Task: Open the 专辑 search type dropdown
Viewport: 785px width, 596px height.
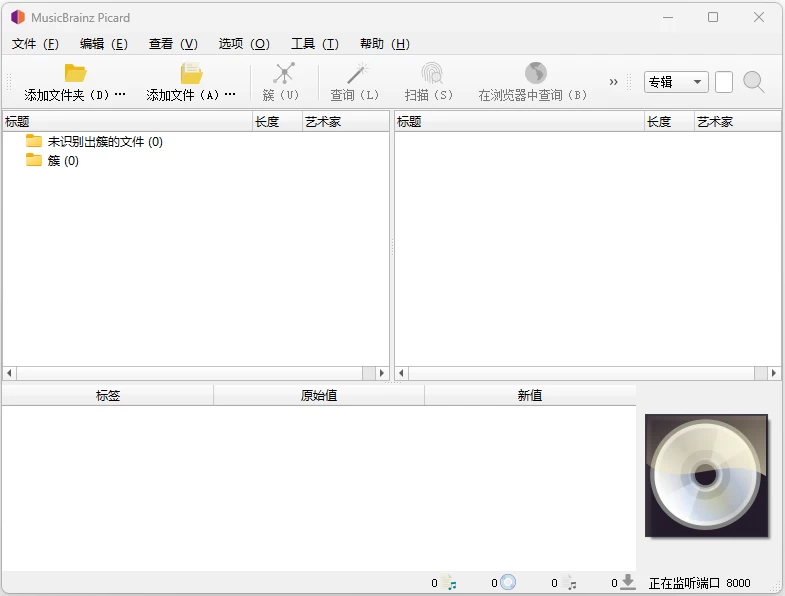Action: coord(676,82)
